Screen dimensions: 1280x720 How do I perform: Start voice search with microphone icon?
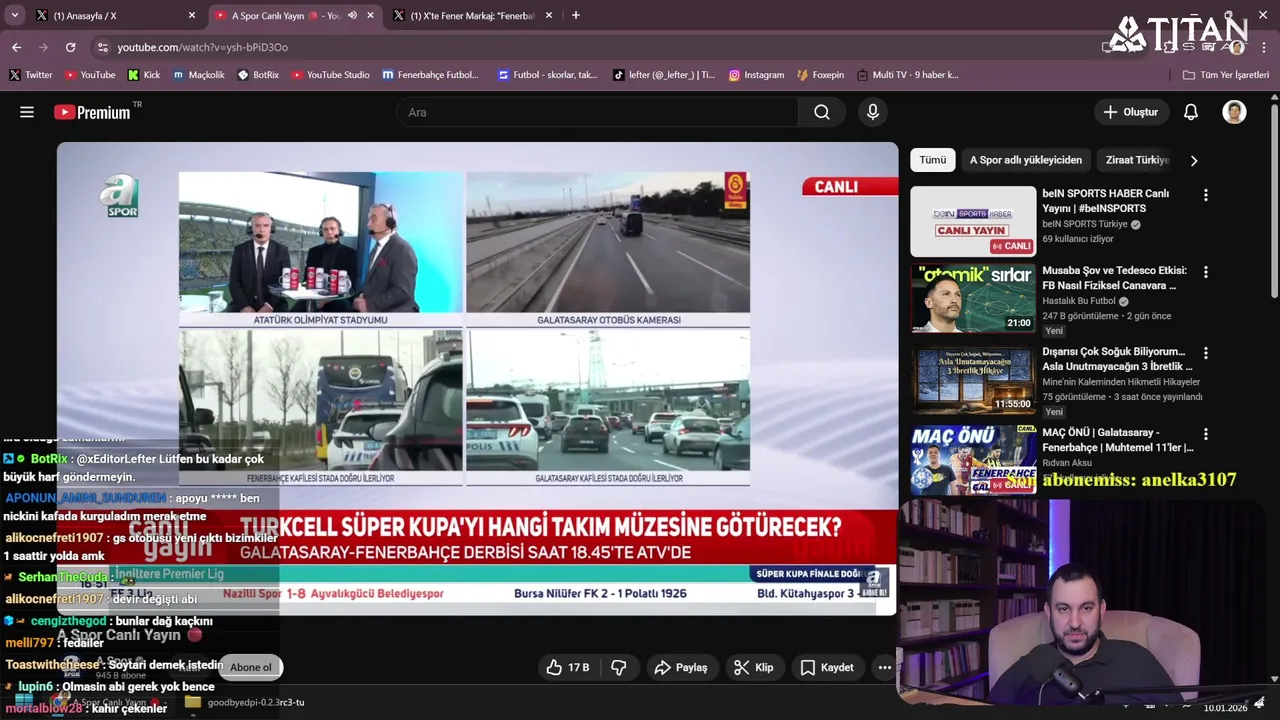click(x=873, y=112)
